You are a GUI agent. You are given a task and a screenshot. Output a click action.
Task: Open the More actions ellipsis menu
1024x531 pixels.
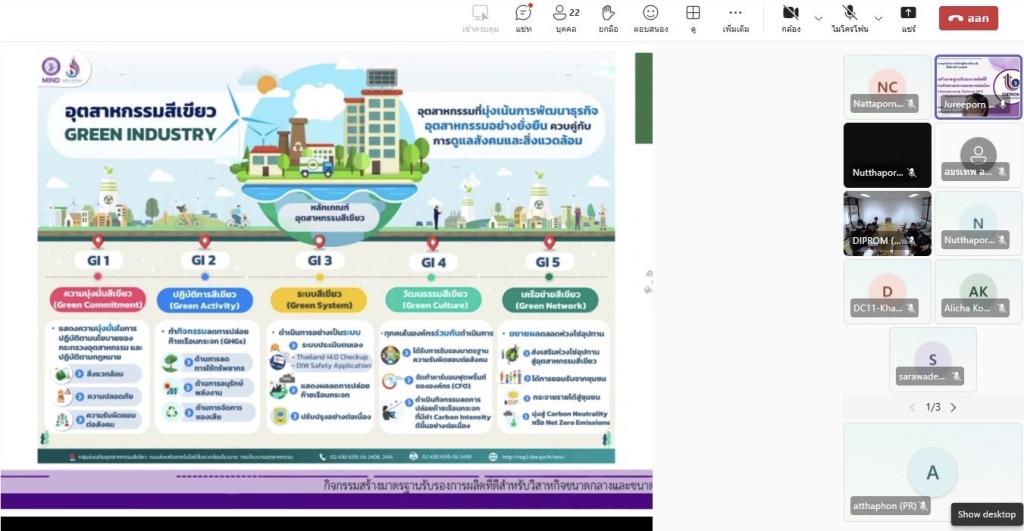coord(736,18)
